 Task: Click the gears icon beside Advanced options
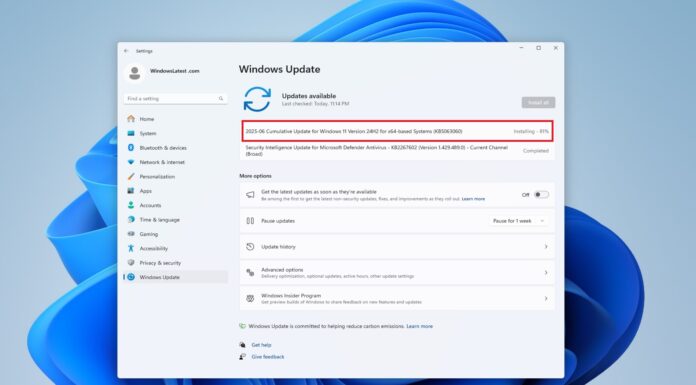click(250, 273)
